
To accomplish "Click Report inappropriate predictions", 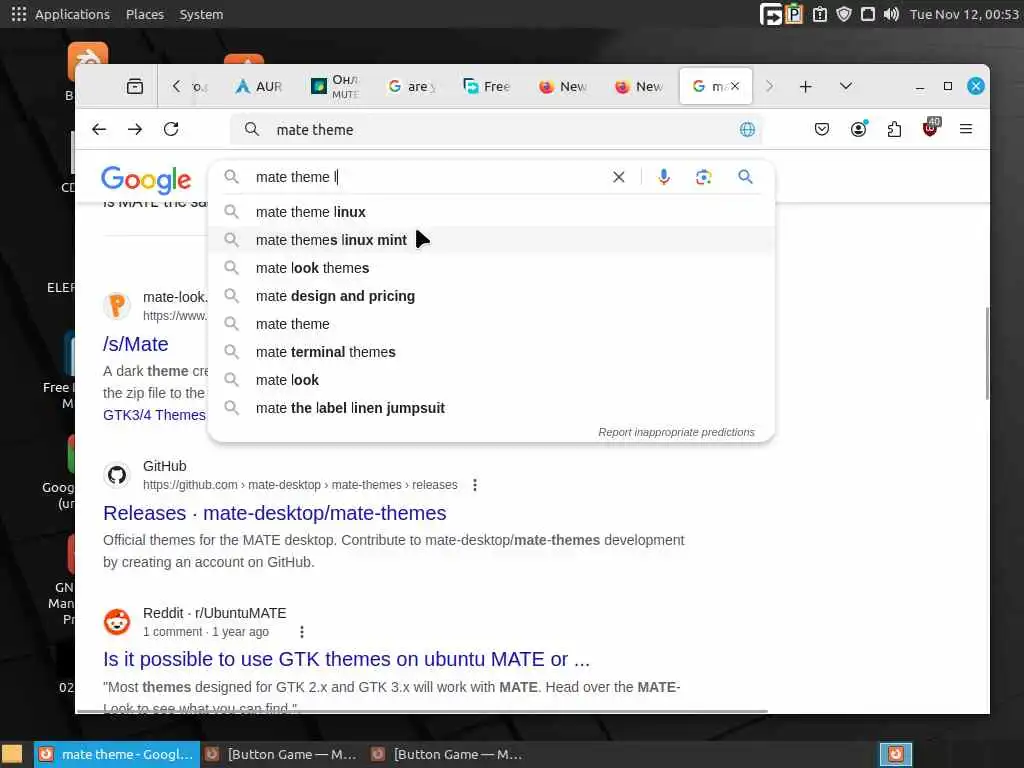I will 676,432.
